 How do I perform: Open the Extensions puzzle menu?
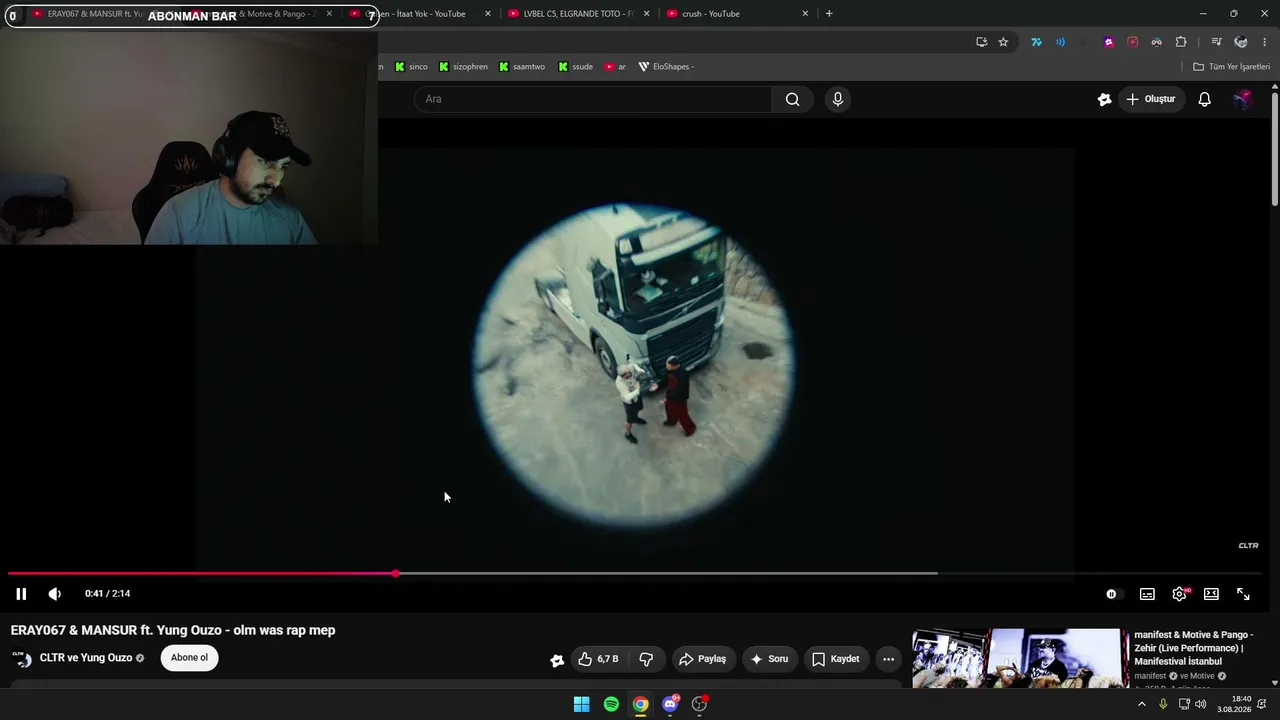tap(1181, 42)
